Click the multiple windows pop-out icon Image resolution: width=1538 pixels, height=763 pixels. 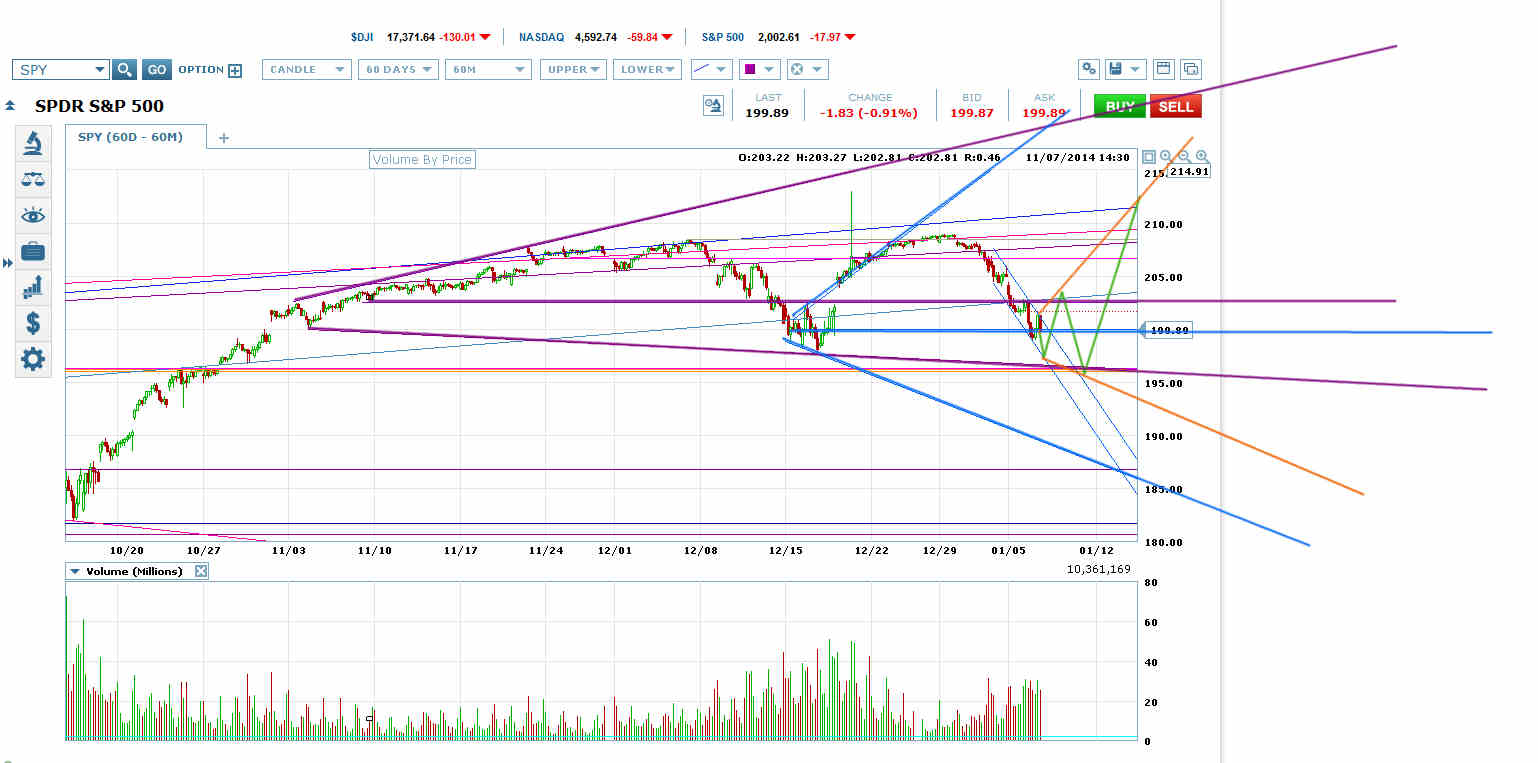click(1190, 69)
